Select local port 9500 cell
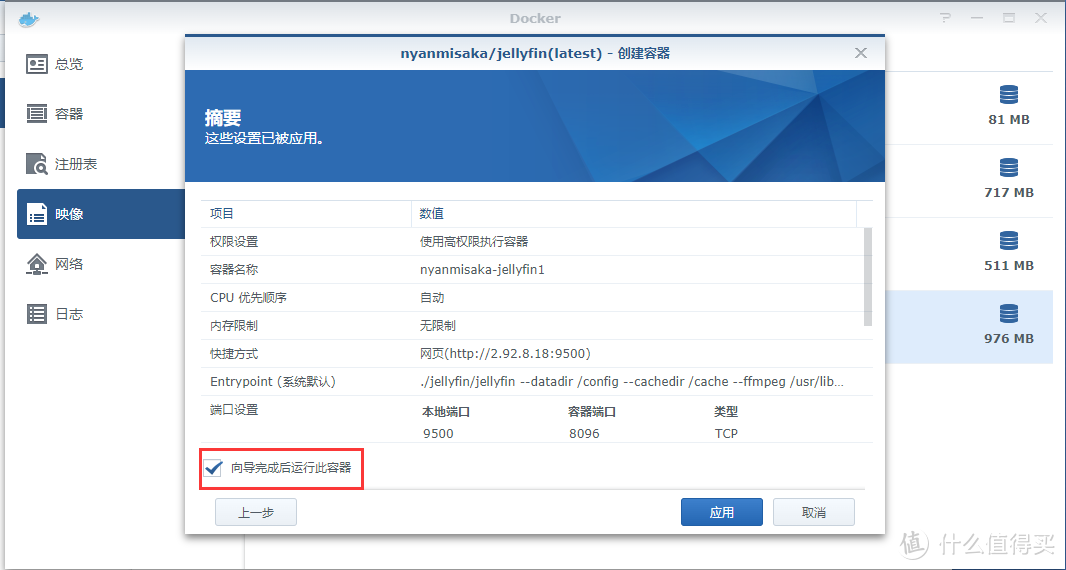 pos(438,433)
